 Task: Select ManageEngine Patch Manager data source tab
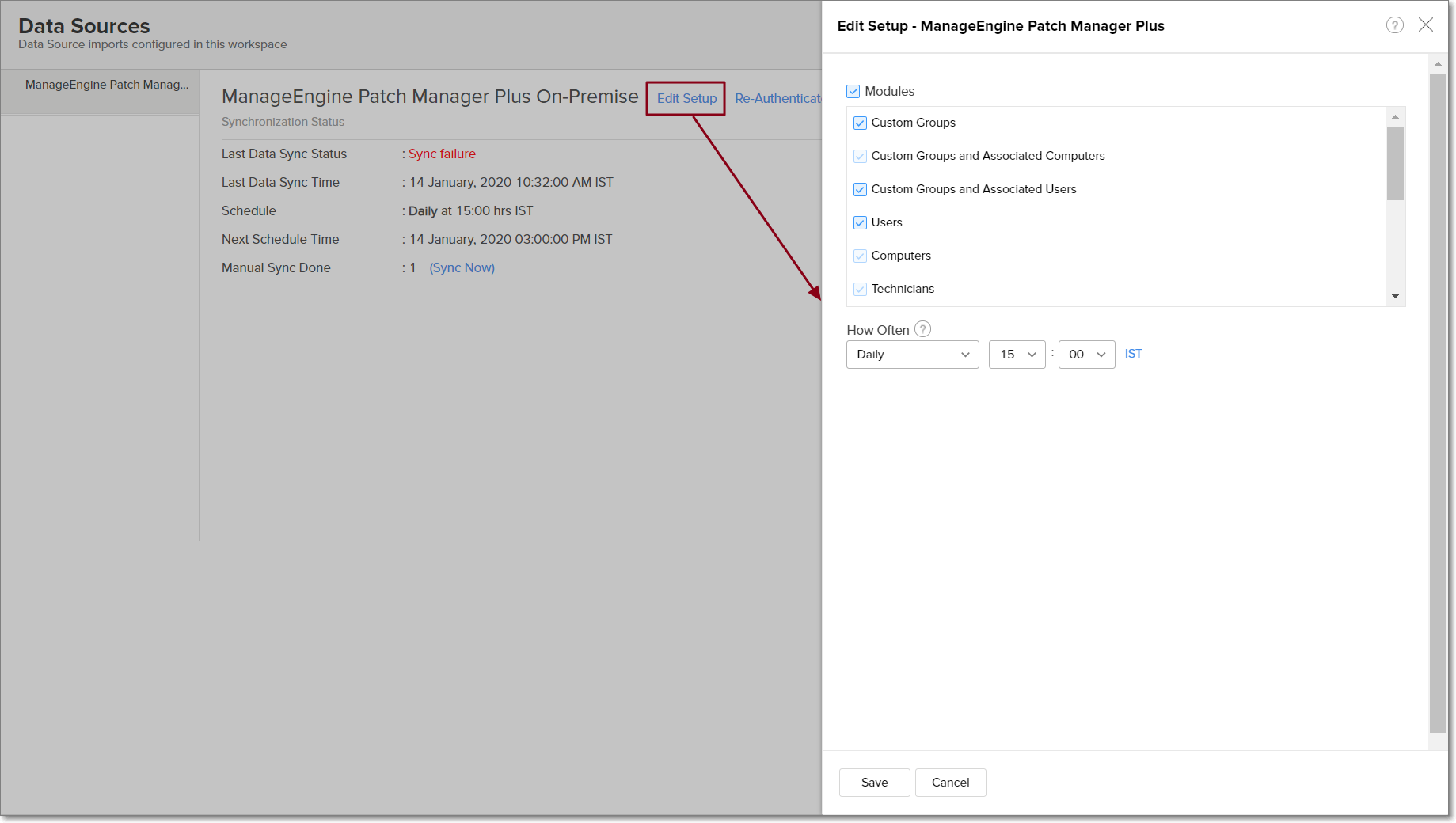point(107,85)
